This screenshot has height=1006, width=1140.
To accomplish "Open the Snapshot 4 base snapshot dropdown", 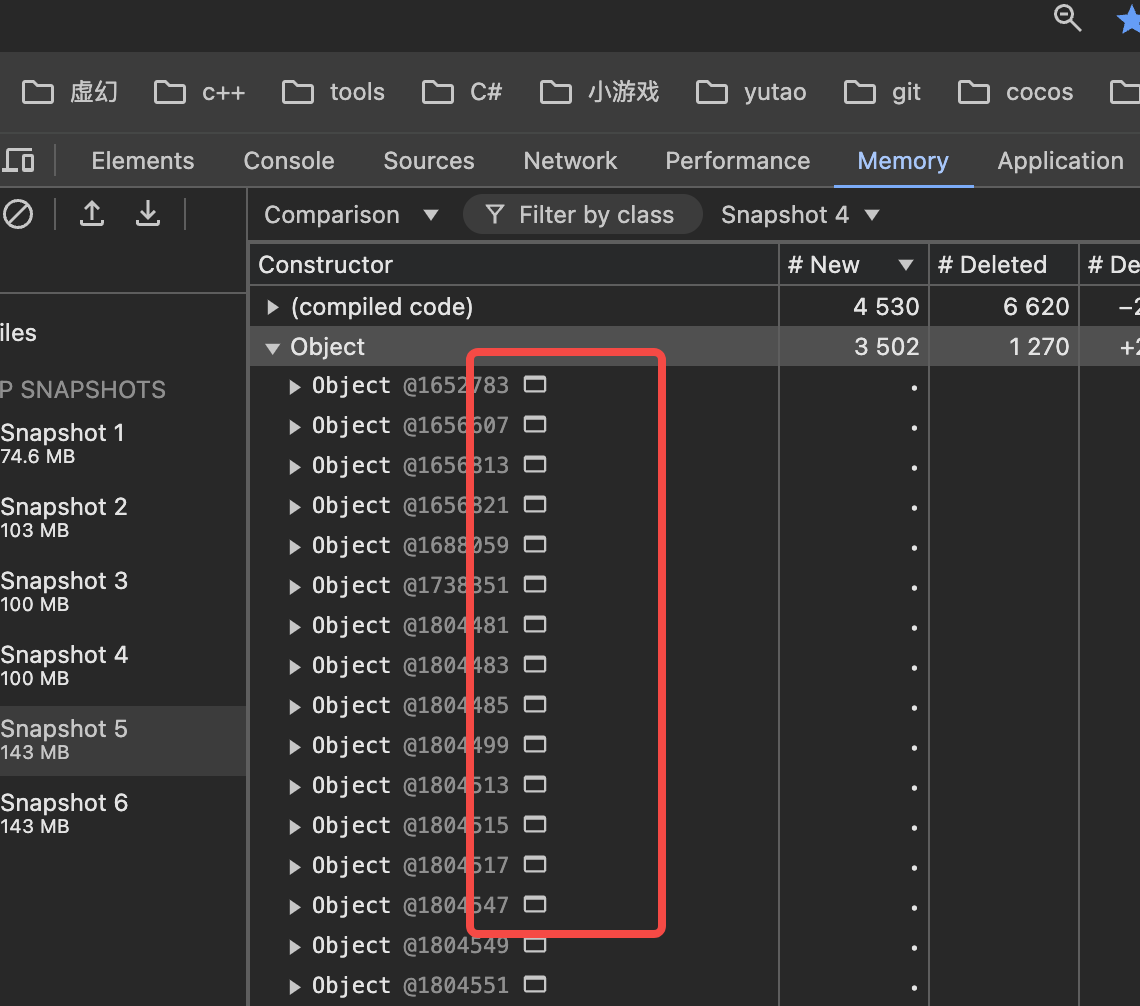I will point(800,214).
